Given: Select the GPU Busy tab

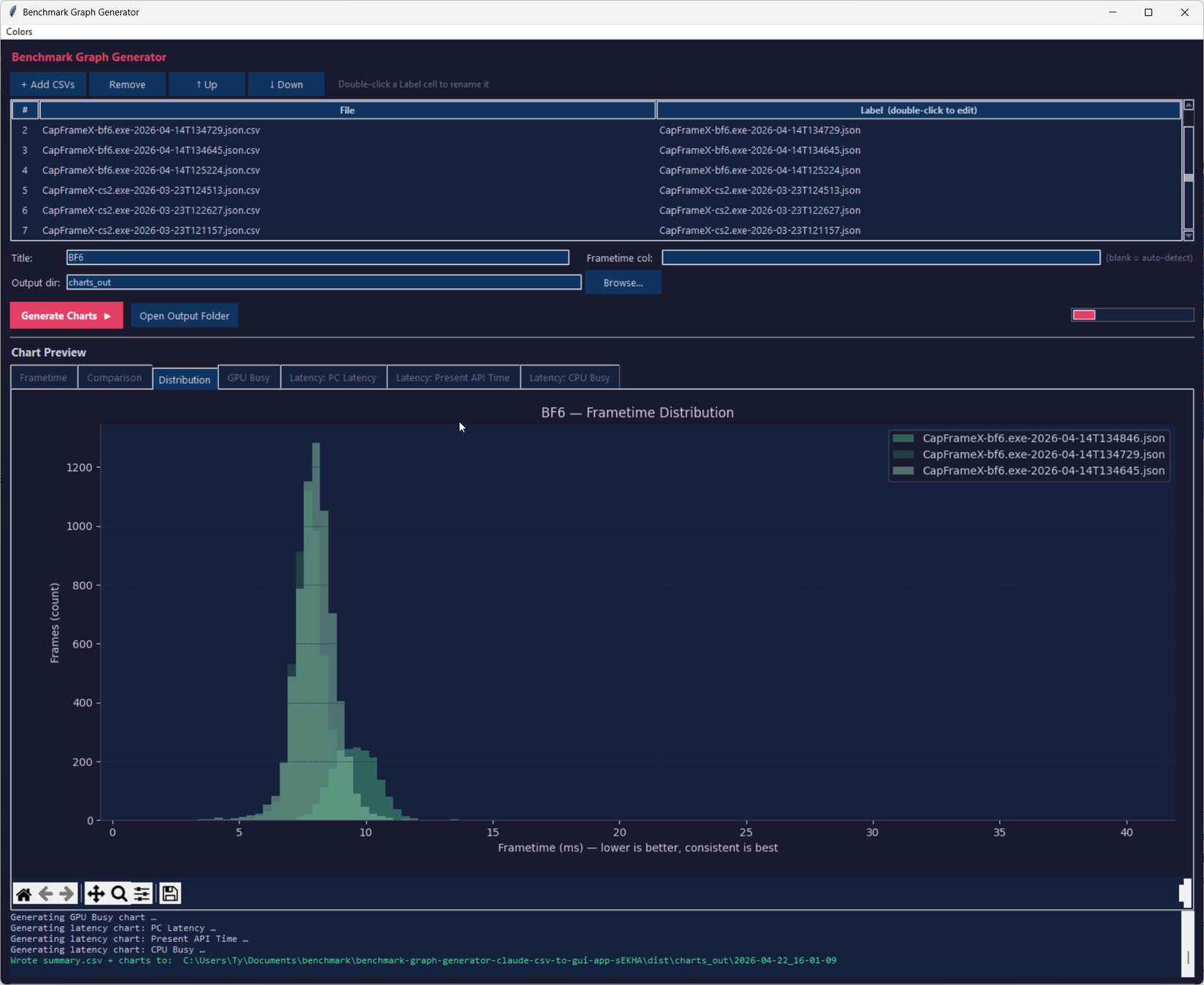Looking at the screenshot, I should [x=248, y=377].
